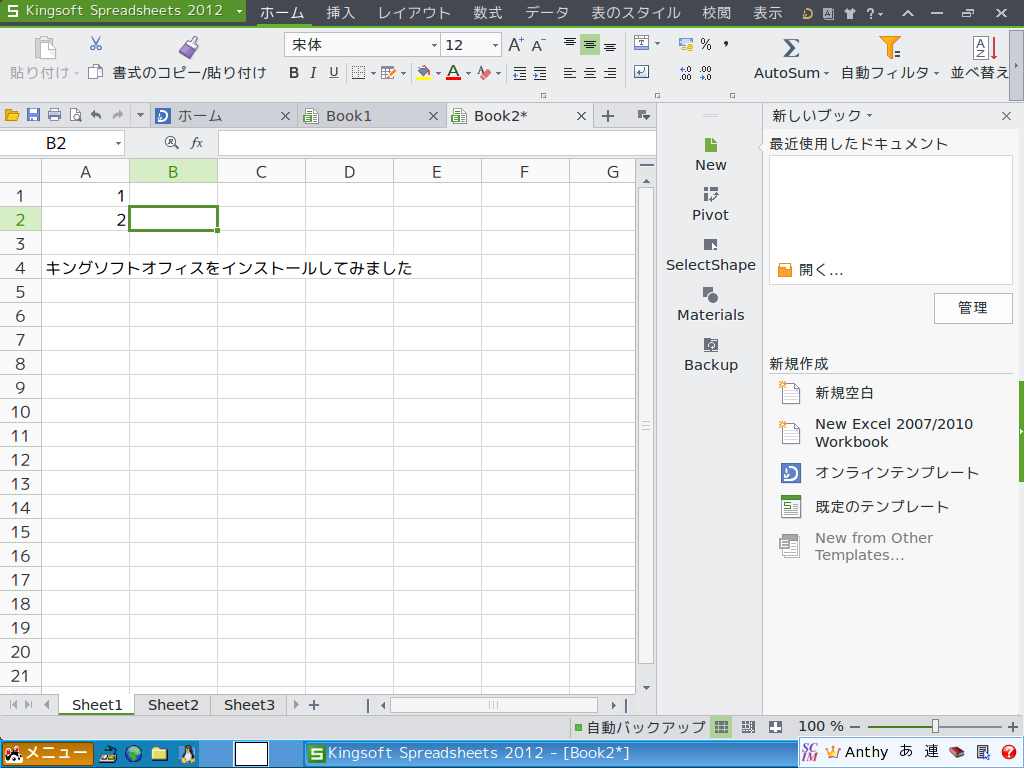The width and height of the screenshot is (1024, 768).
Task: Open the メニュー start button in taskbar
Action: coord(47,753)
